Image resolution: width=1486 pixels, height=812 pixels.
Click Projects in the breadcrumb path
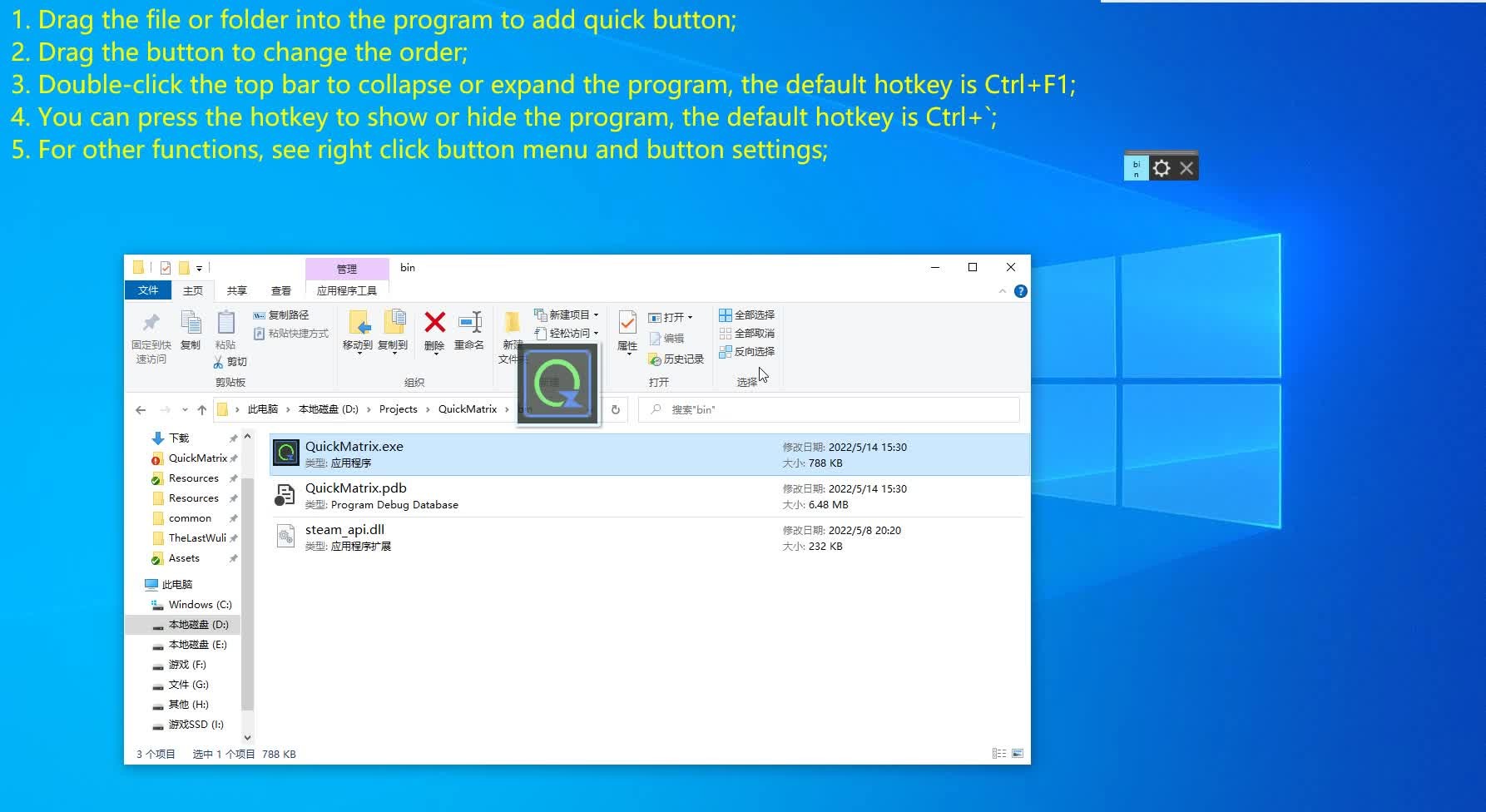coord(398,409)
